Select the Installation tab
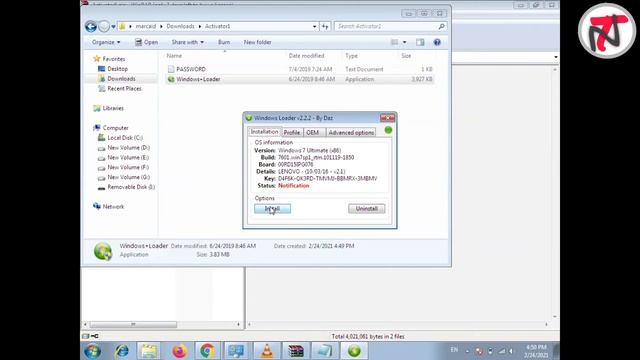640x360 pixels. pyautogui.click(x=264, y=131)
